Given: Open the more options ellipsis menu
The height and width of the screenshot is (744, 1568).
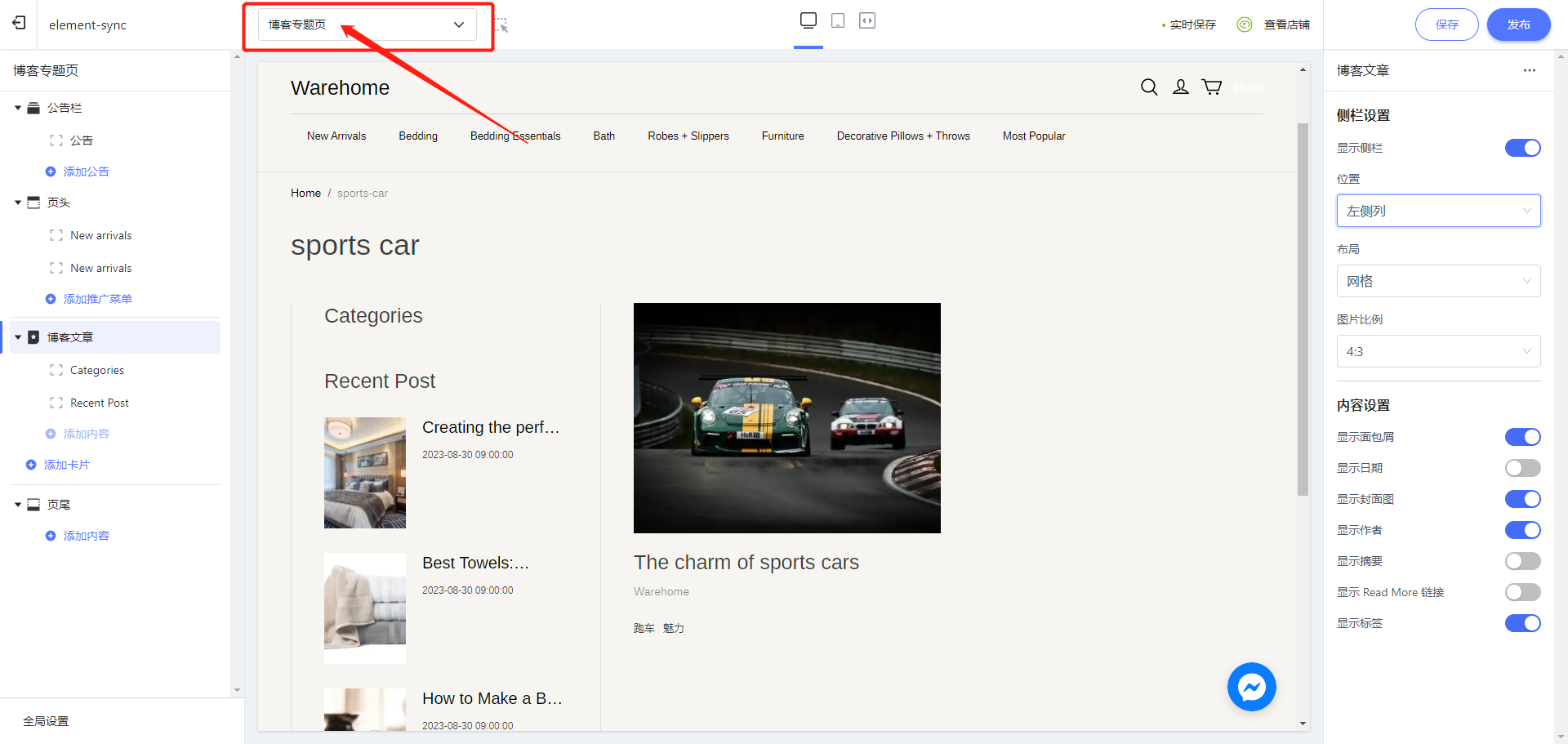Looking at the screenshot, I should point(1530,70).
